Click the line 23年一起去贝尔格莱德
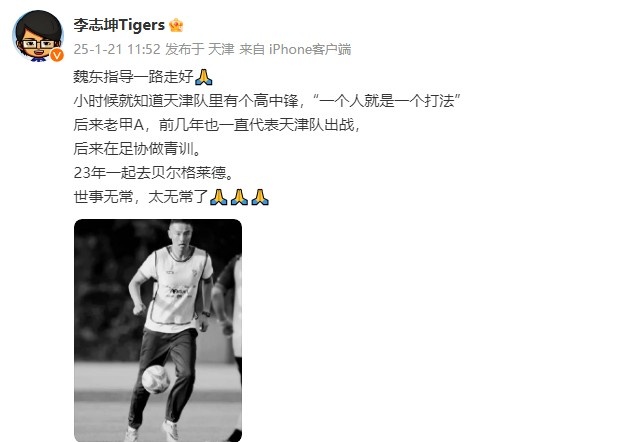 (154, 173)
